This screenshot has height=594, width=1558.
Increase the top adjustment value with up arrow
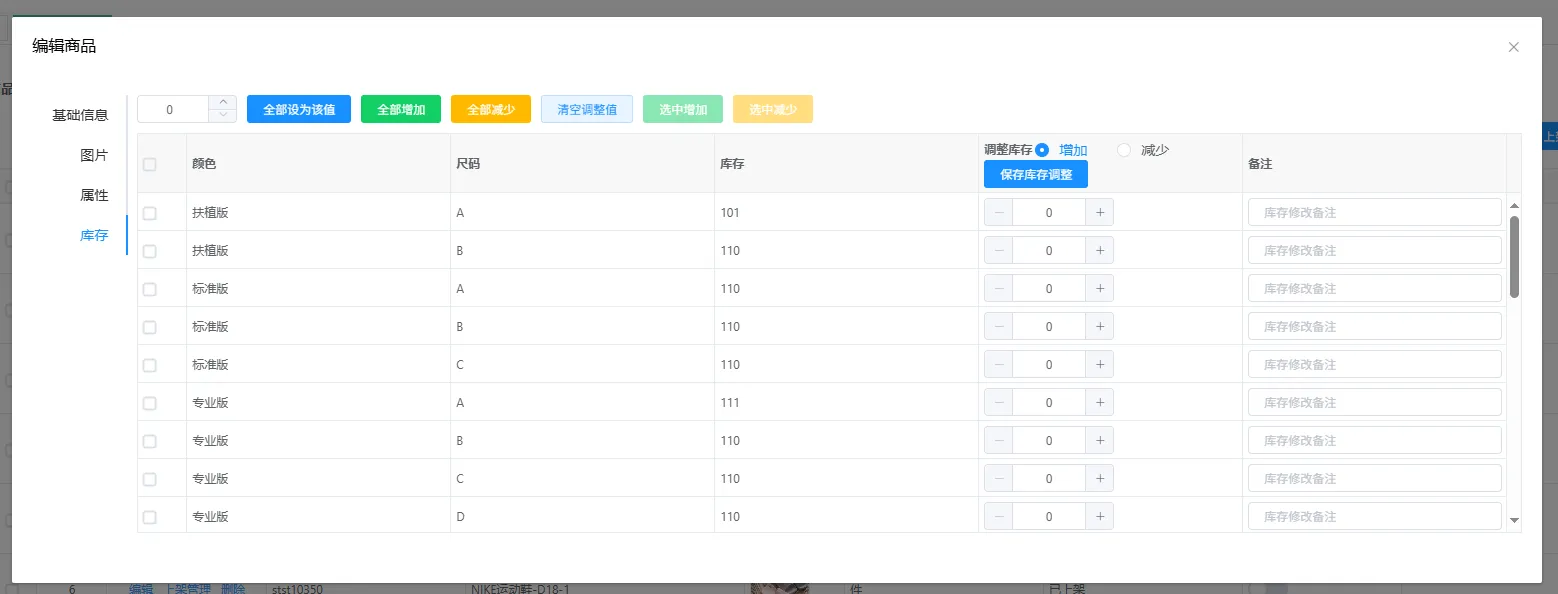coord(223,103)
